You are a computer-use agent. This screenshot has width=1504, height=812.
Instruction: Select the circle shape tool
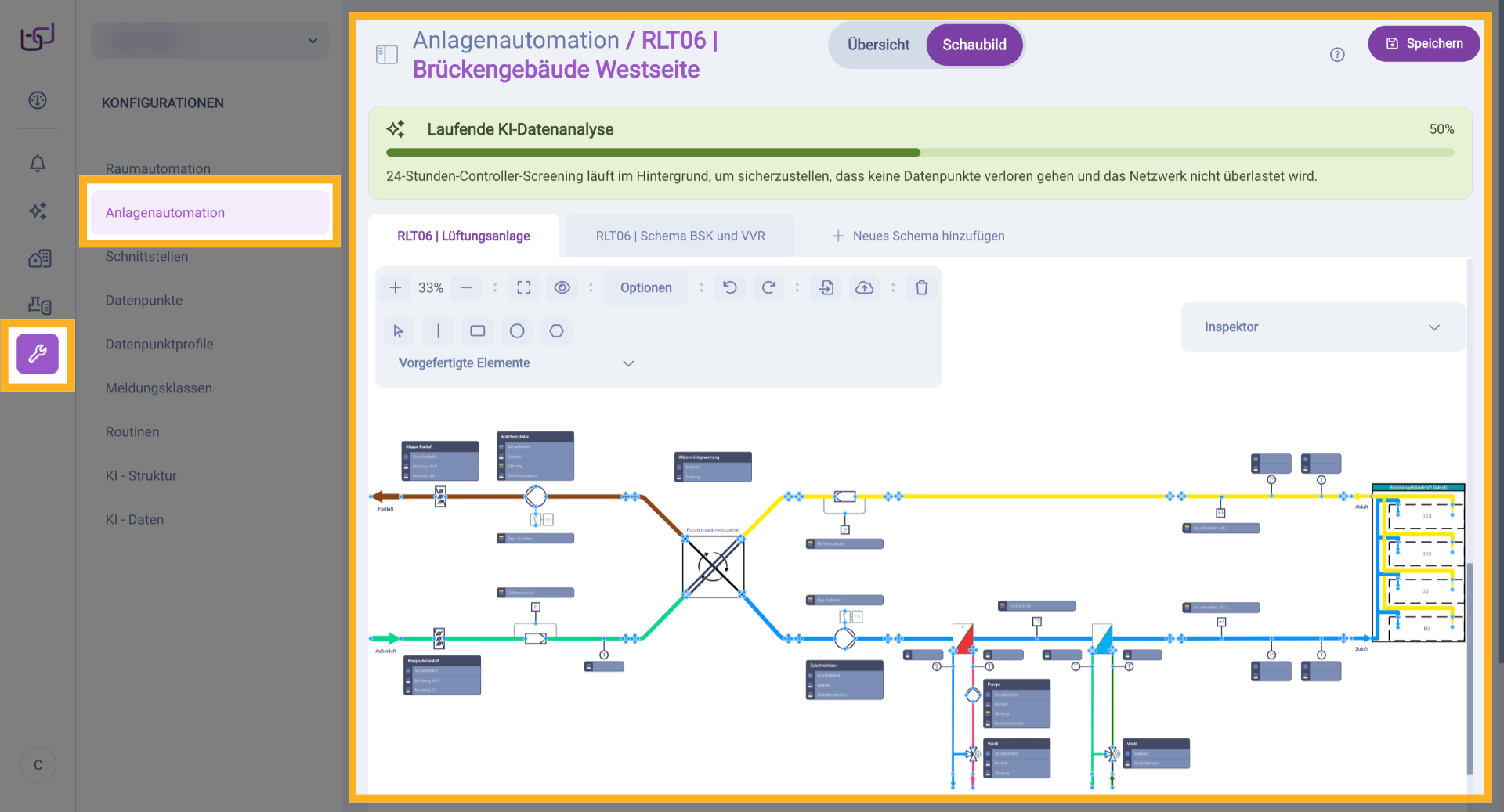coord(517,331)
